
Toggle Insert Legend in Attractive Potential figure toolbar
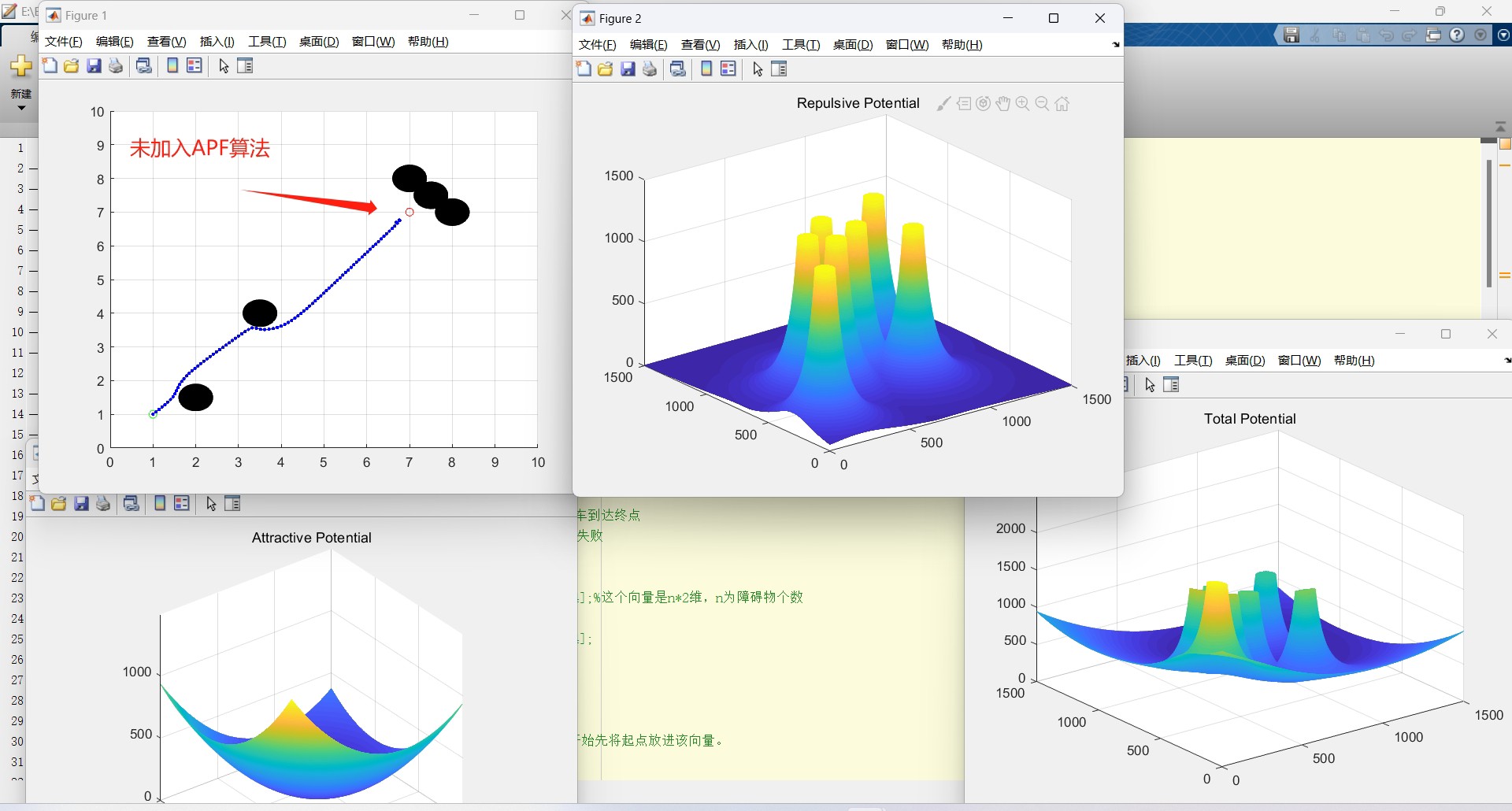coord(182,504)
